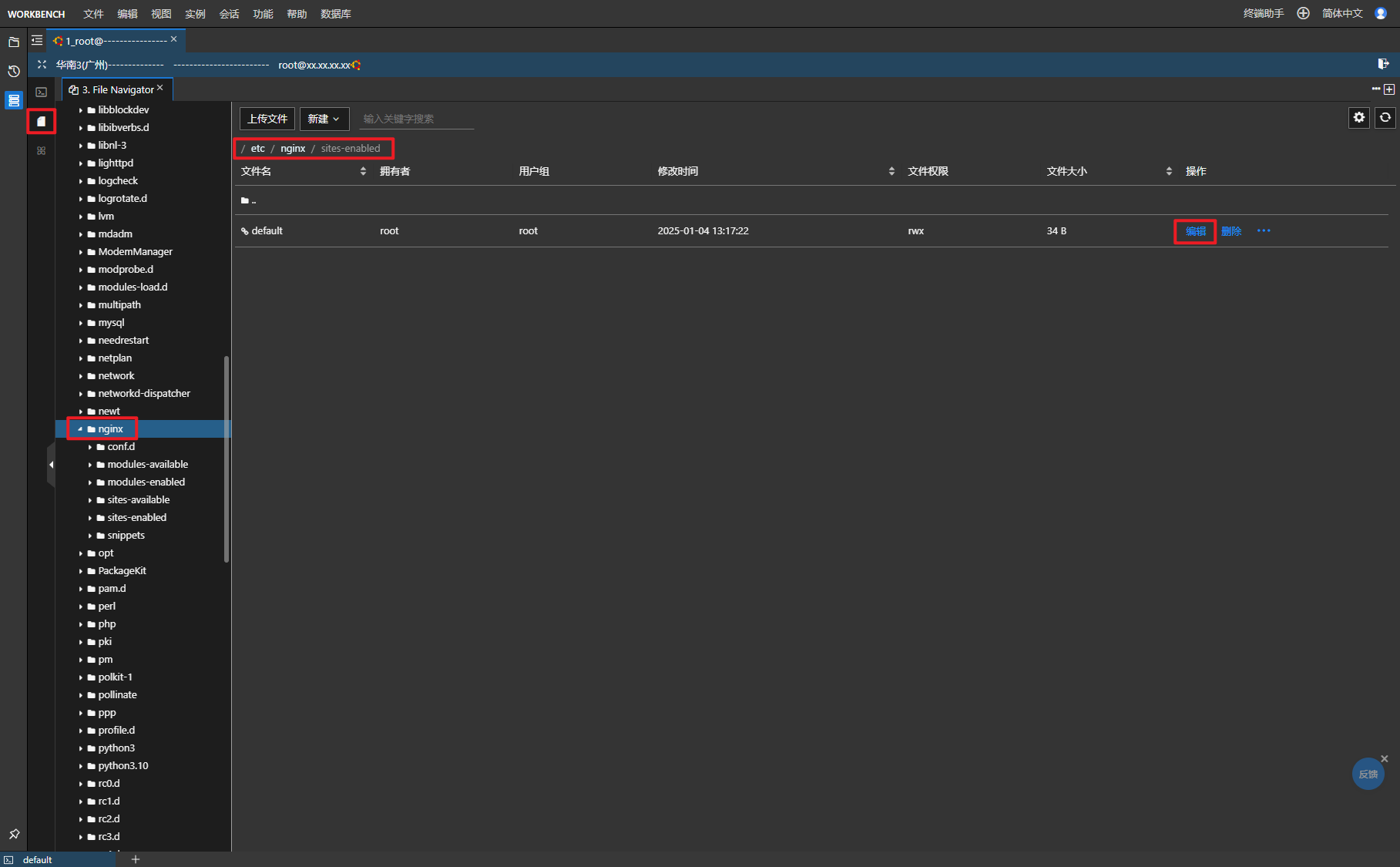The image size is (1400, 867).
Task: Click the 反馈 feedback button
Action: (x=1368, y=774)
